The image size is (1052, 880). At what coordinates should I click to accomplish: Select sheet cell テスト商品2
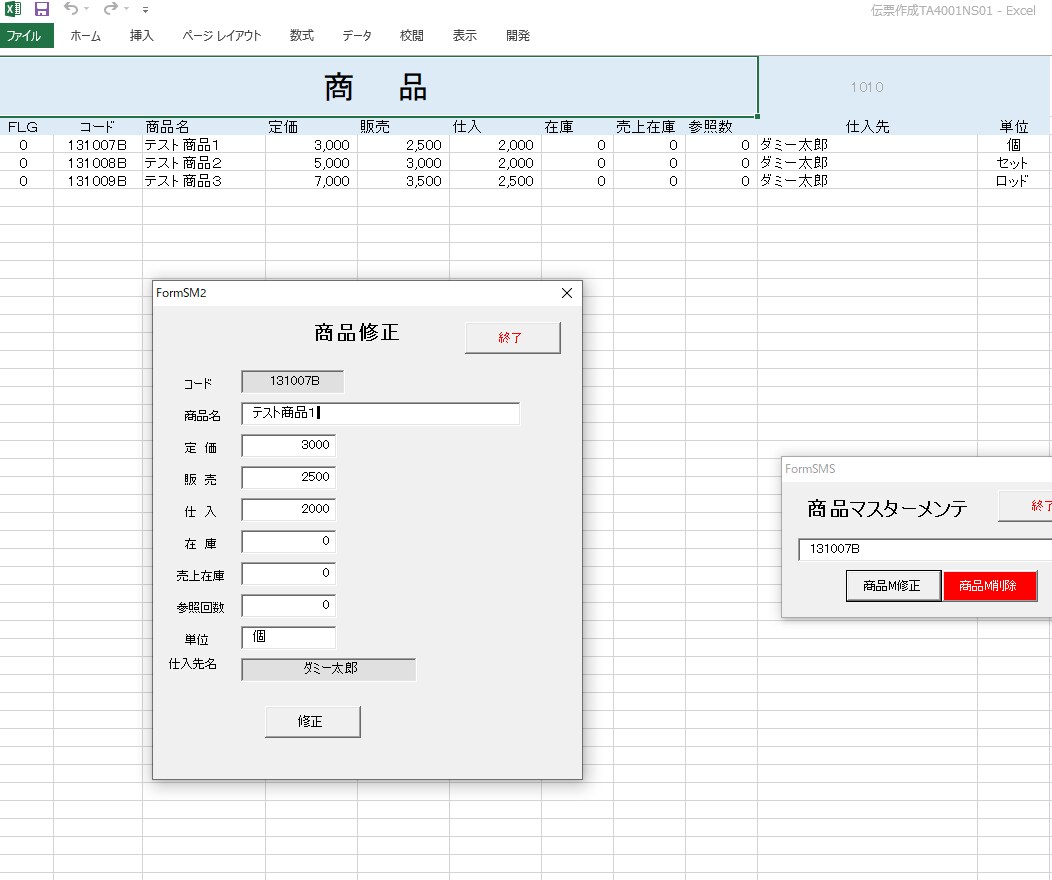[203, 163]
